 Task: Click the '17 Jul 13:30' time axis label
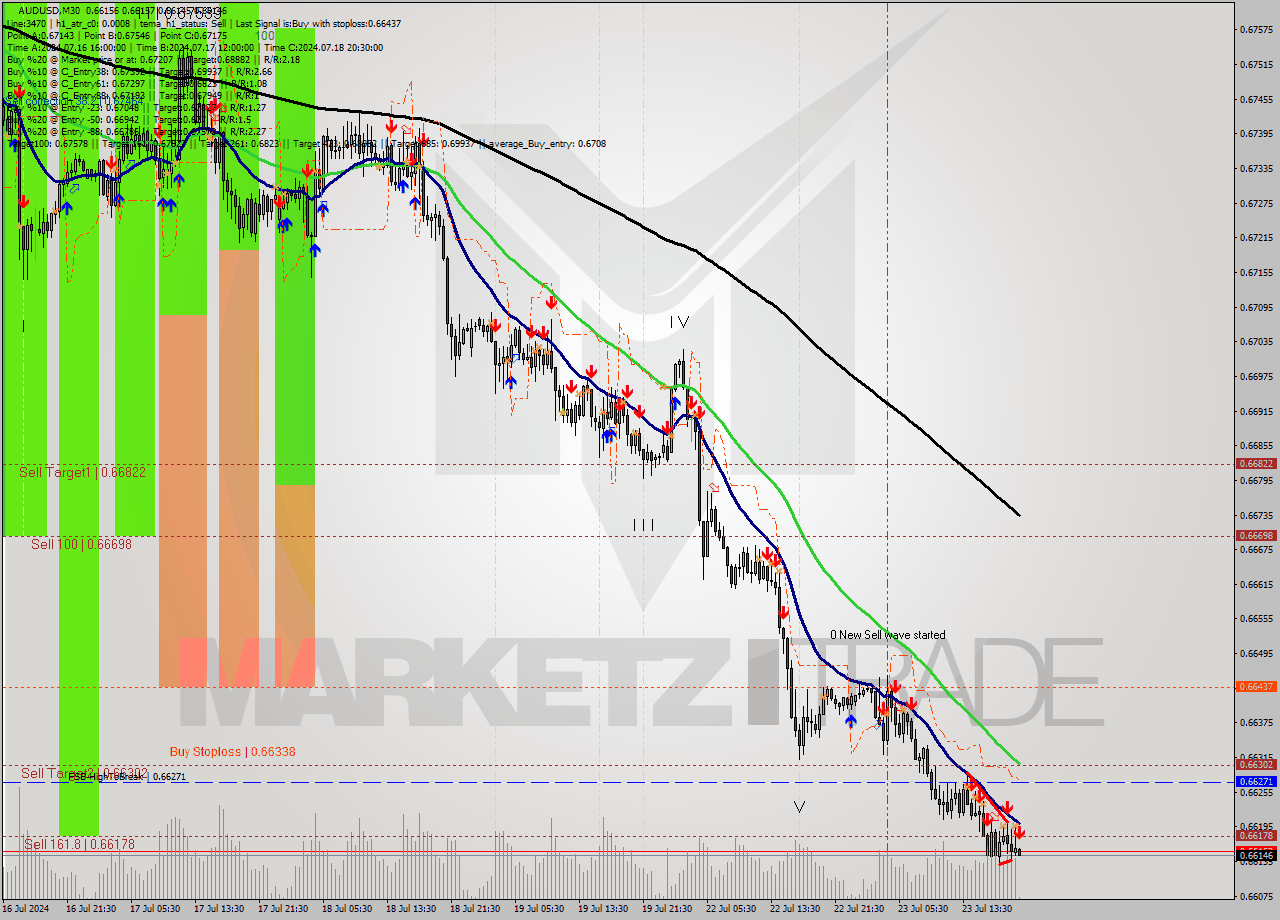(x=218, y=909)
